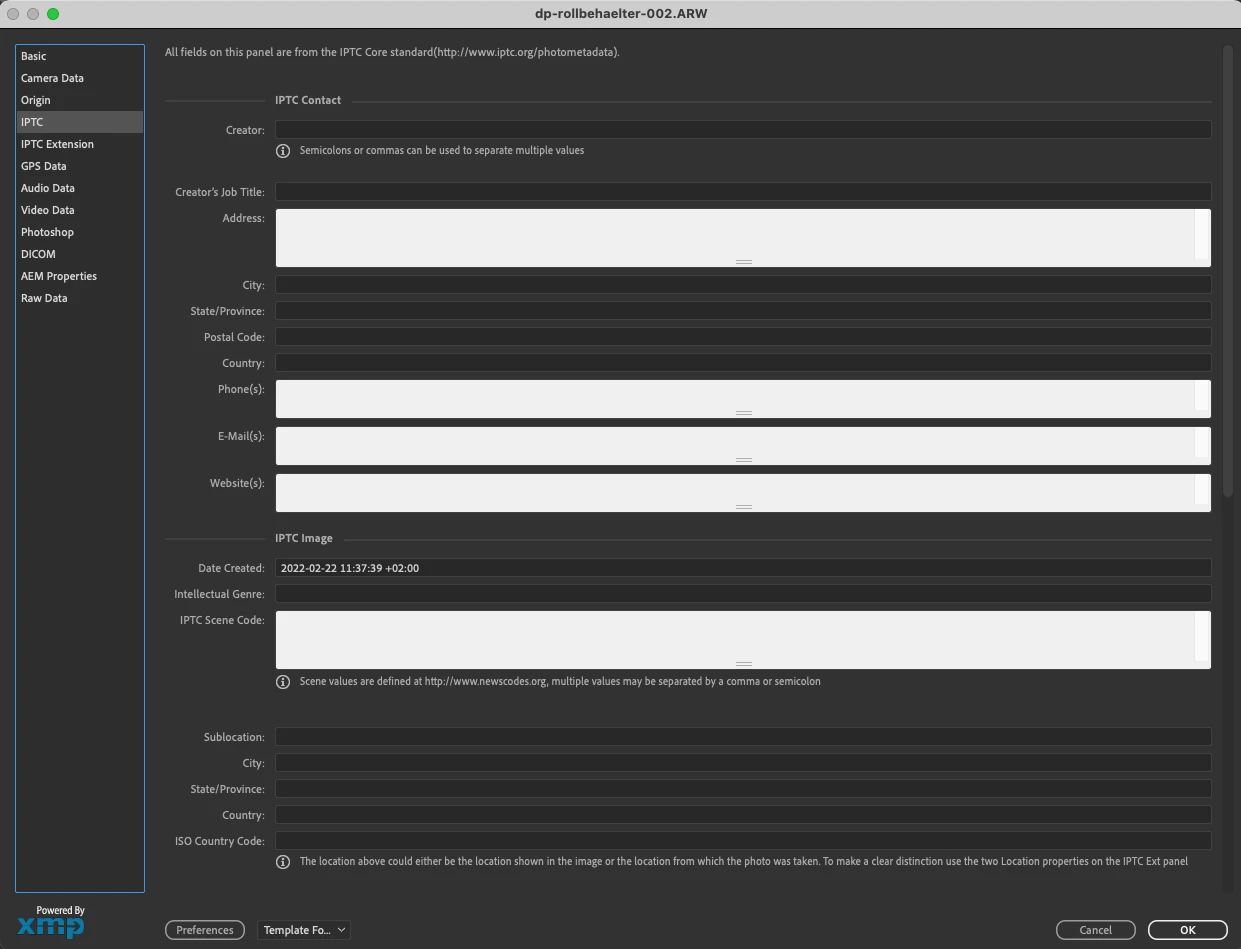Open the Basic metadata panel
The width and height of the screenshot is (1241, 949).
(80, 56)
